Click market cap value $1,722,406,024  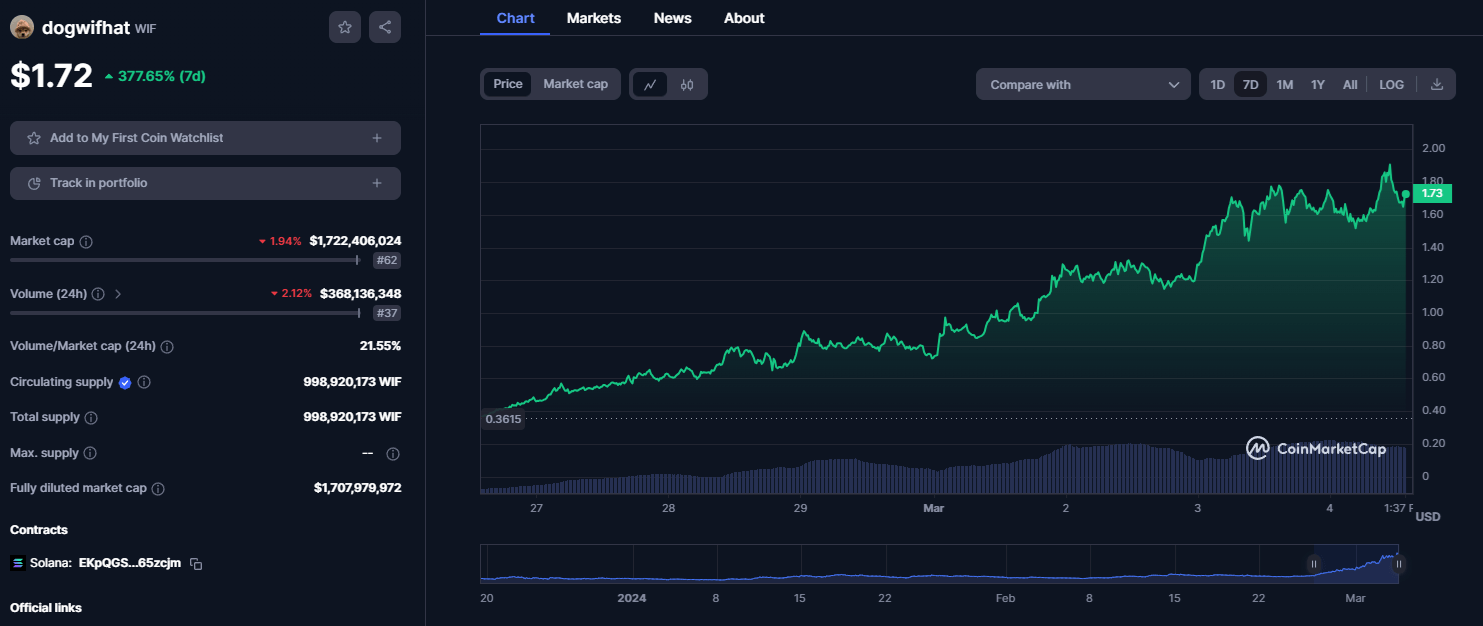355,241
